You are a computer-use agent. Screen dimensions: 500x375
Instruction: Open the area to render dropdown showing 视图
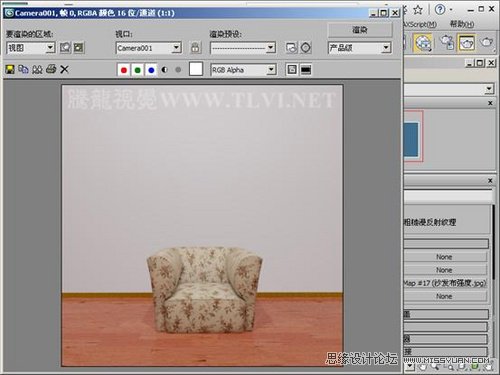[31, 48]
